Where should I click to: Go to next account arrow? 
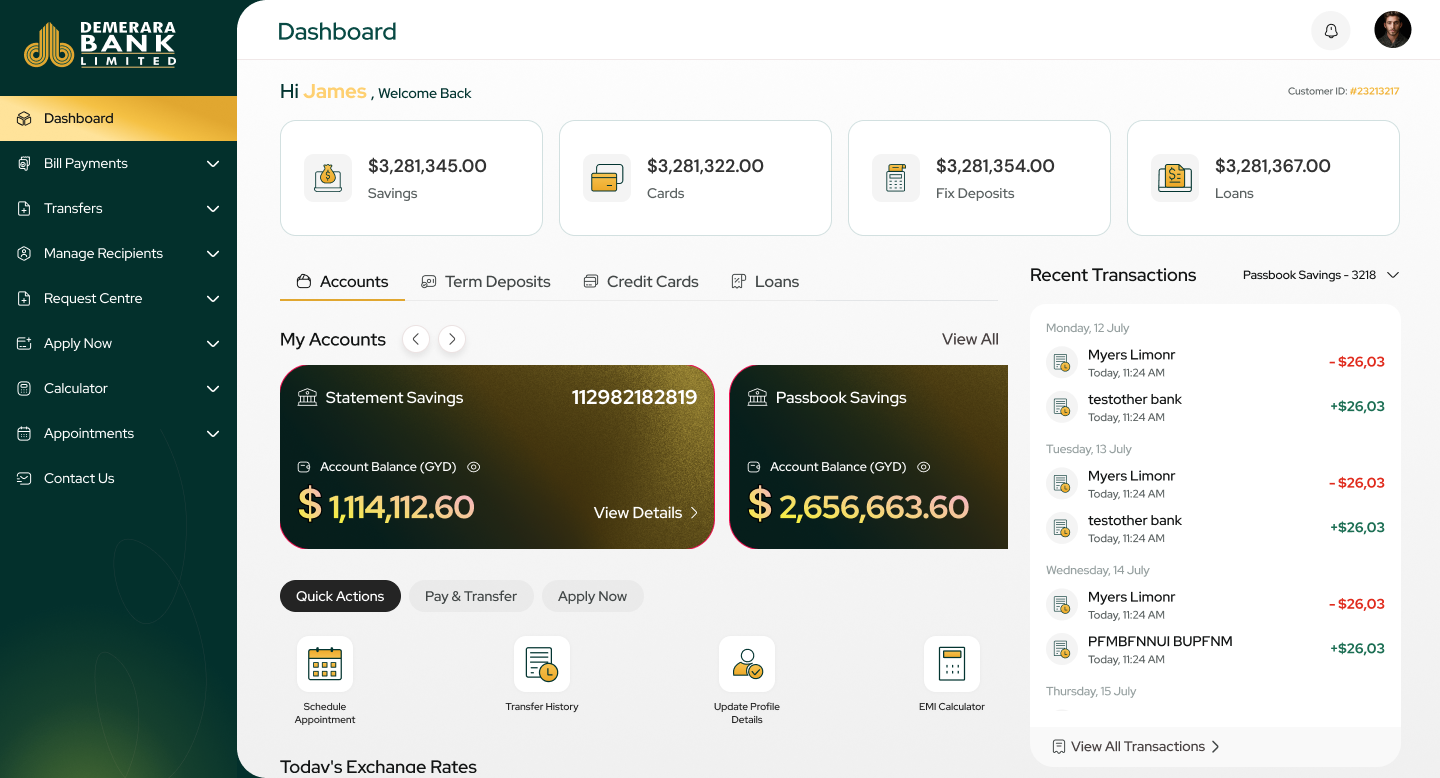tap(452, 339)
